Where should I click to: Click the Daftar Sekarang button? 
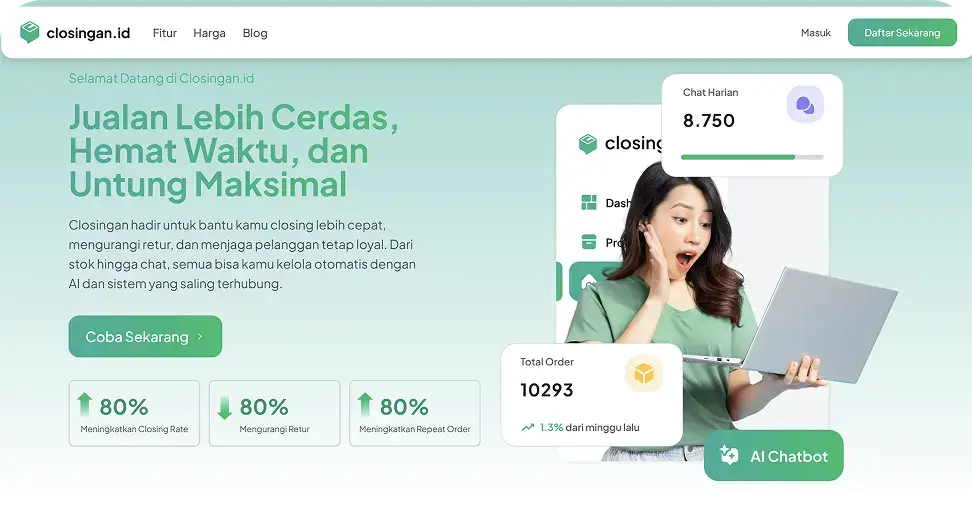click(x=902, y=33)
